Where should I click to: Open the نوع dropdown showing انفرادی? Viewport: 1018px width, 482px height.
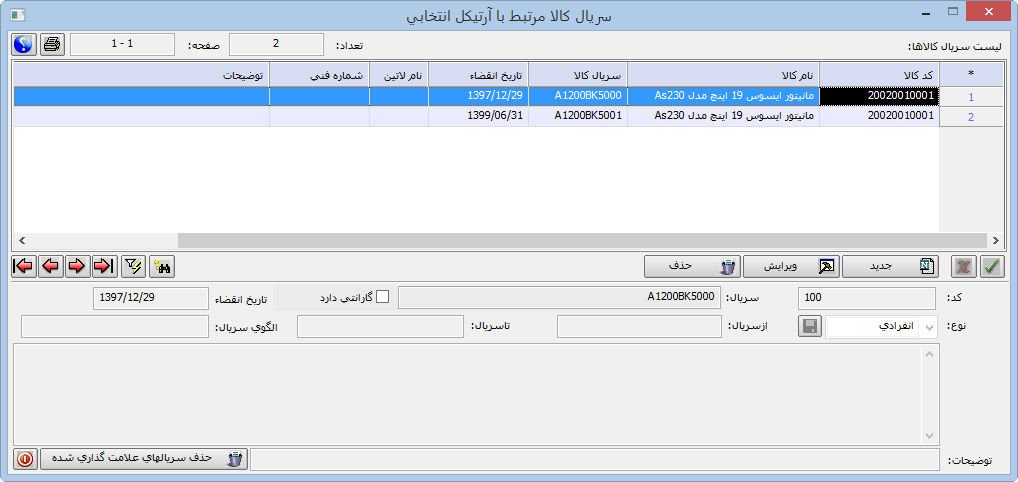point(881,327)
